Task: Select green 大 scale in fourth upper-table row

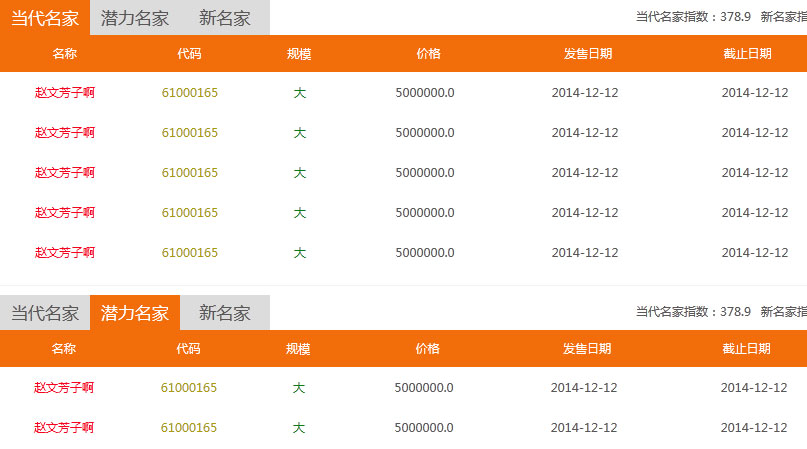Action: point(299,213)
